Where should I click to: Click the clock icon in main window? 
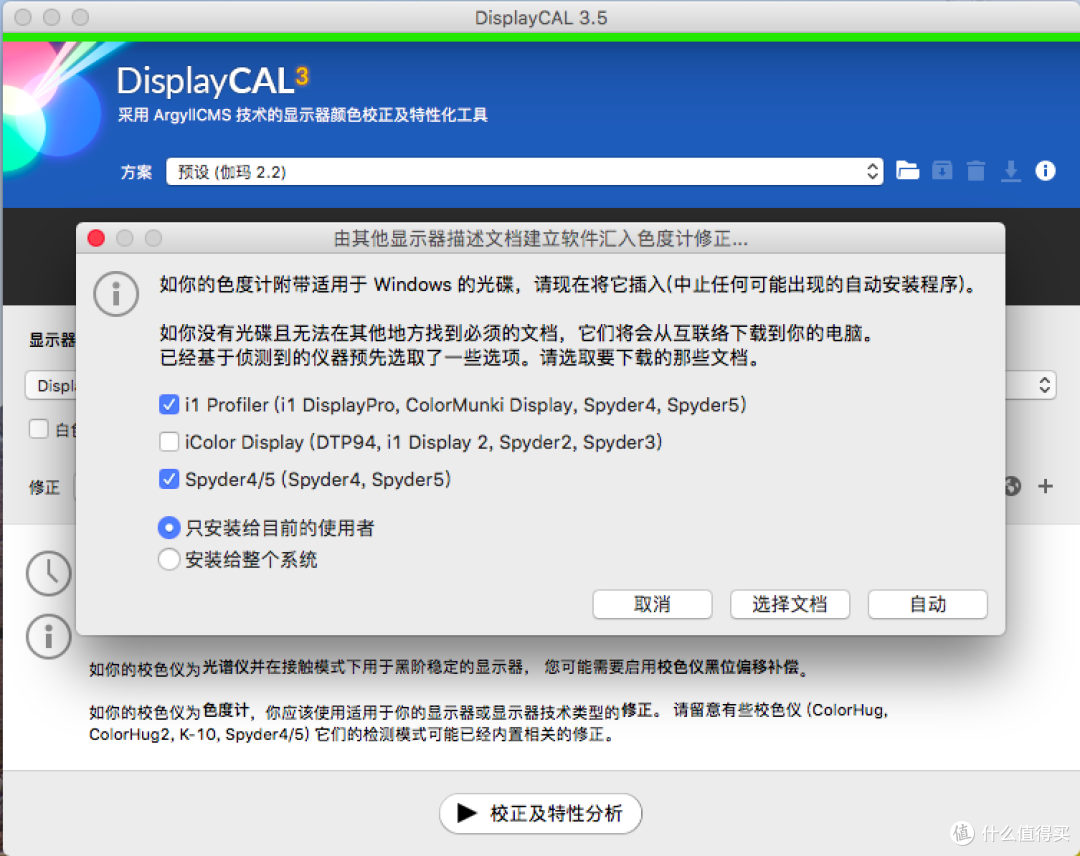pos(48,572)
